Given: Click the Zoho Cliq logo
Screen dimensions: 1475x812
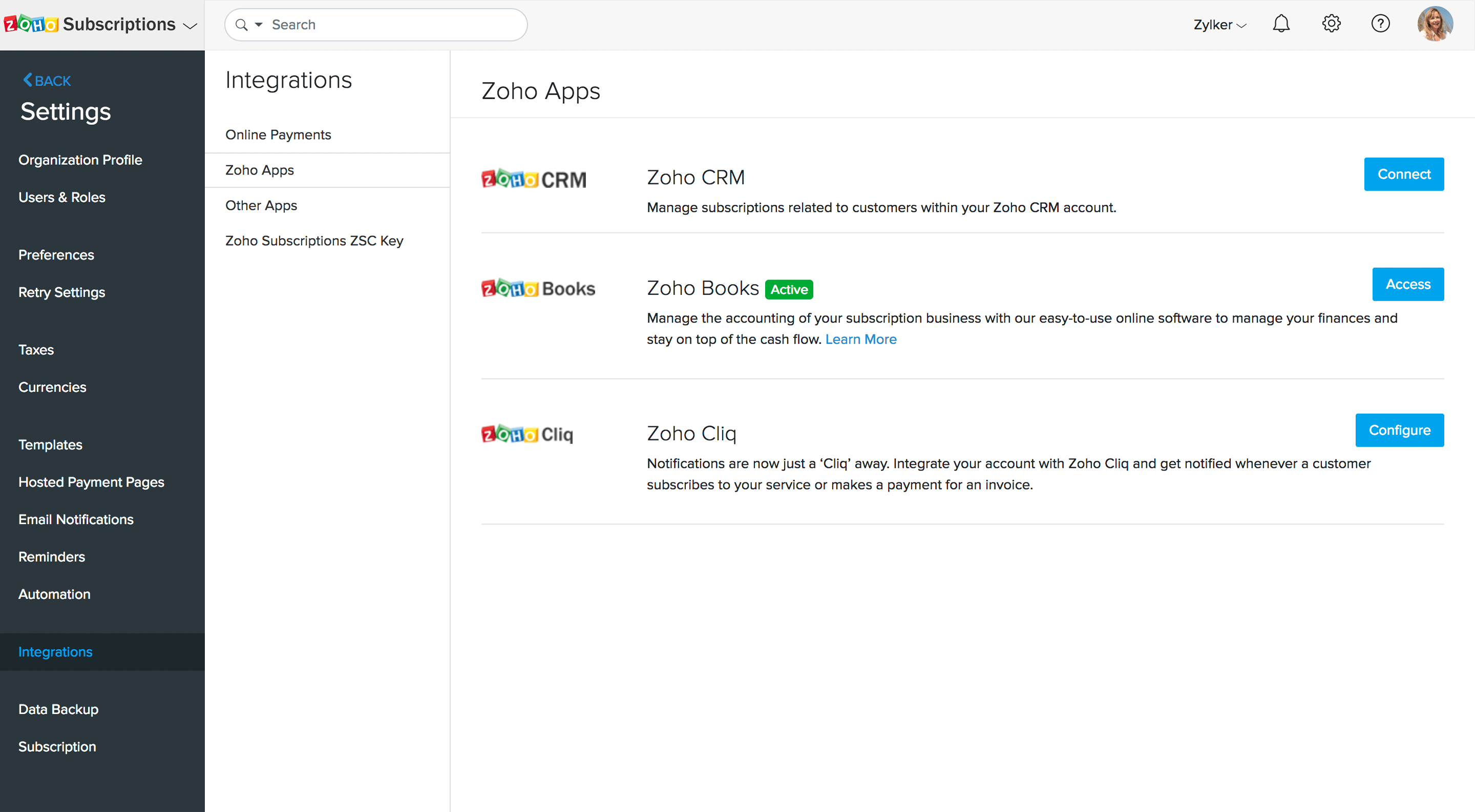Looking at the screenshot, I should pyautogui.click(x=527, y=434).
